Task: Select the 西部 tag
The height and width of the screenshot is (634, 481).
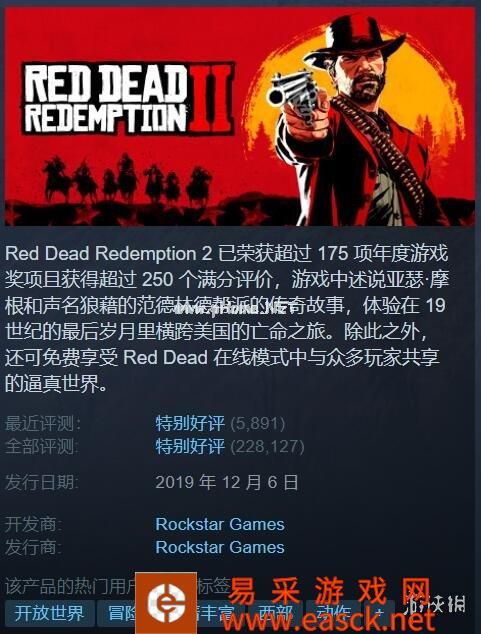Action: [x=275, y=614]
